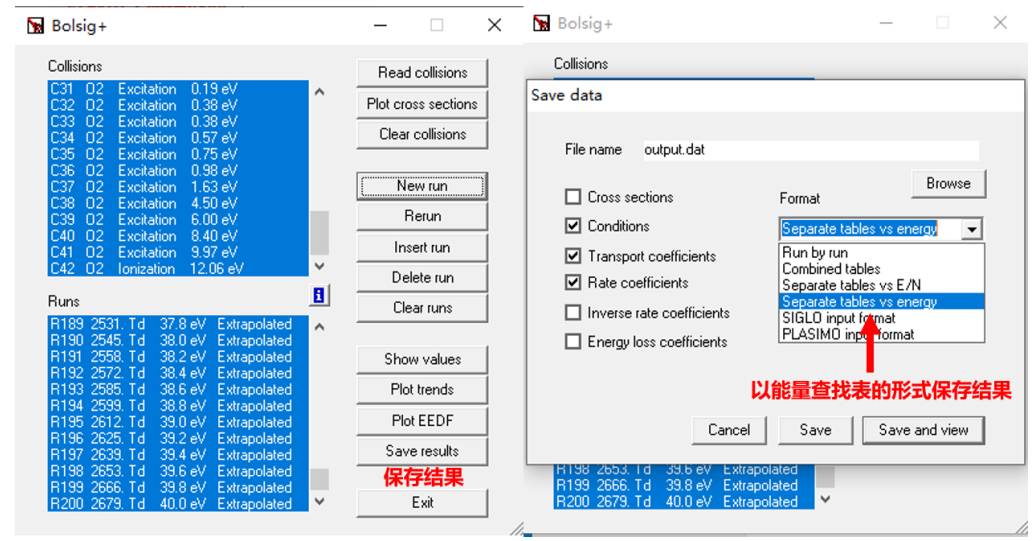Select collision C37 O2 Excitation 1.63 eV
Screen dimensions: 1035x541
pyautogui.click(x=178, y=187)
